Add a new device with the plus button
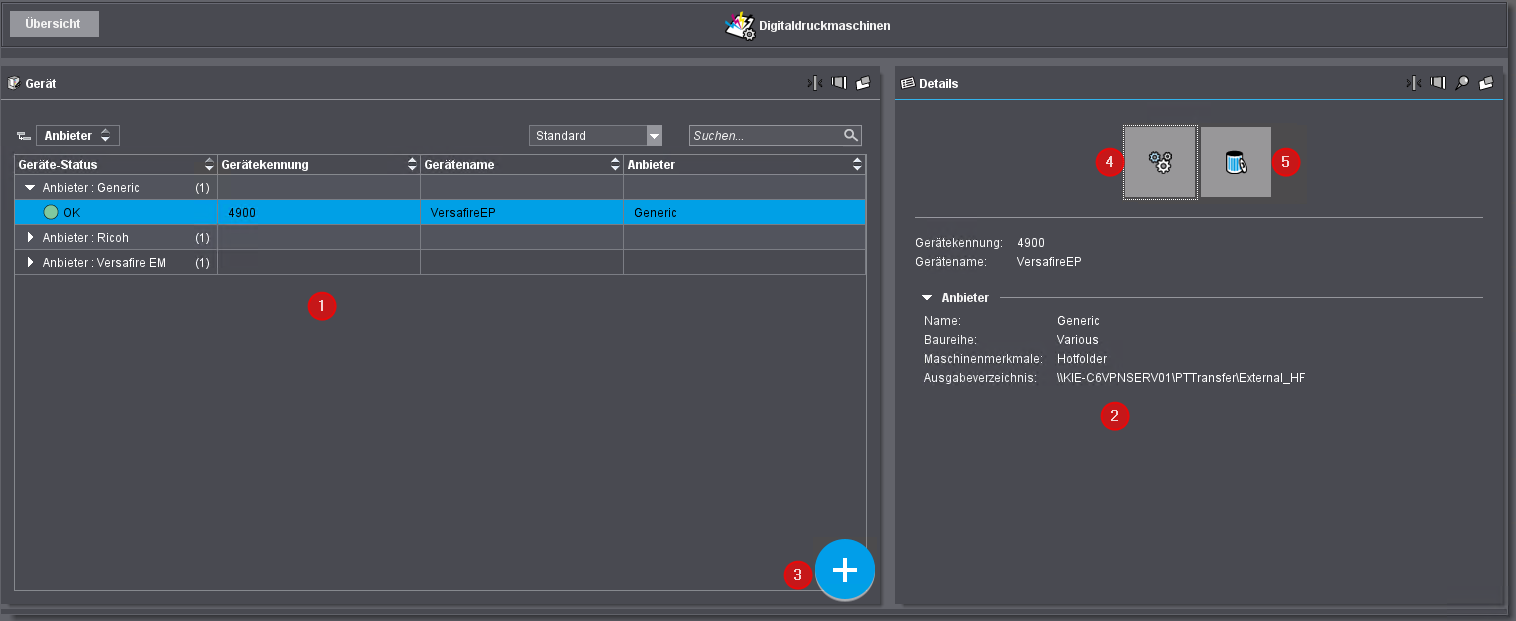Image resolution: width=1516 pixels, height=621 pixels. pyautogui.click(x=845, y=569)
